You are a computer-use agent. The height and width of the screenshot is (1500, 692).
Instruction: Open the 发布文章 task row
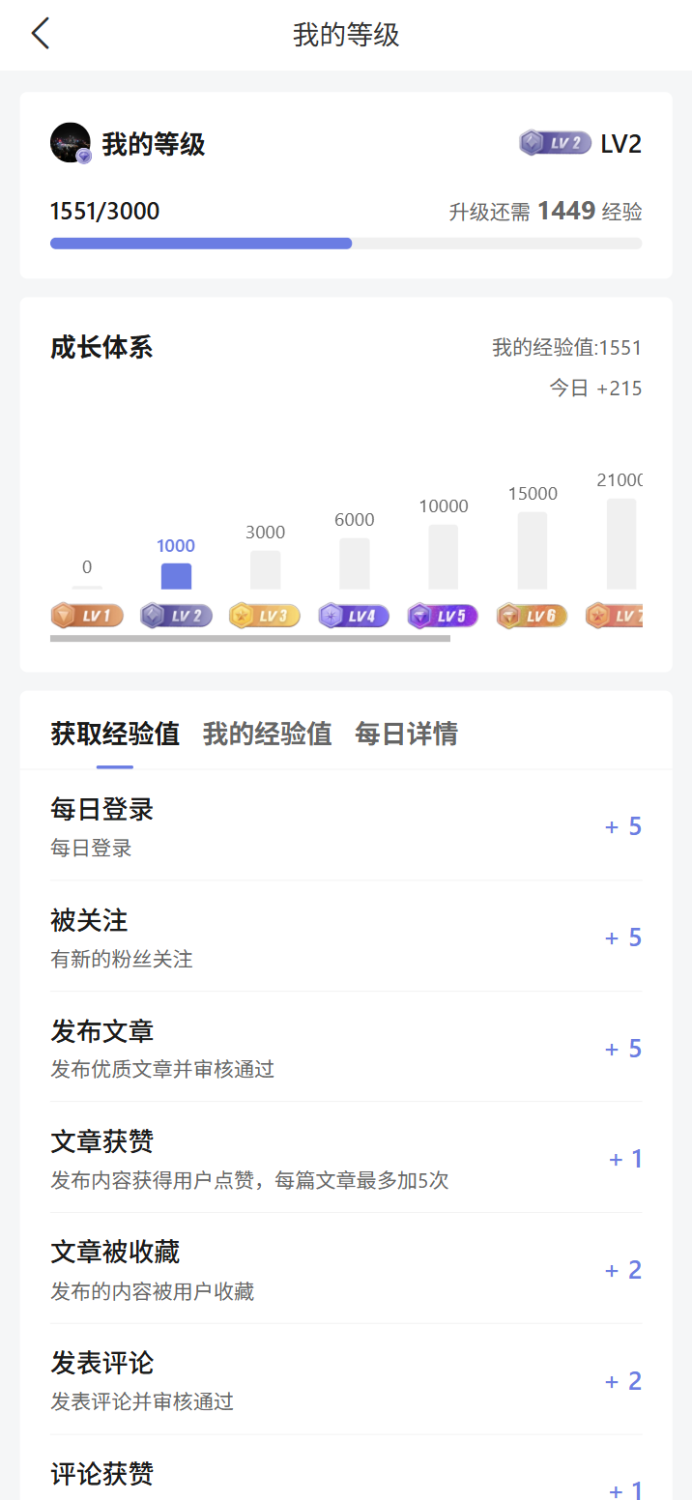click(346, 1048)
